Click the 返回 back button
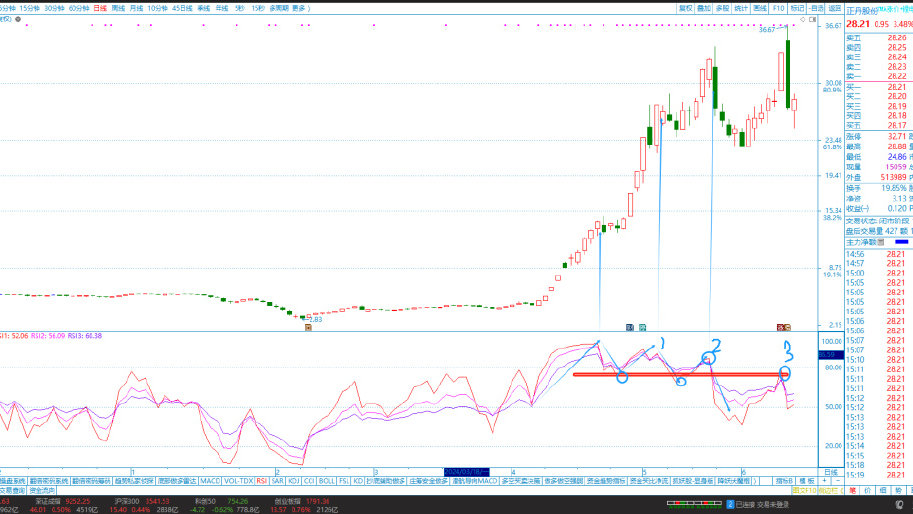 tap(835, 7)
